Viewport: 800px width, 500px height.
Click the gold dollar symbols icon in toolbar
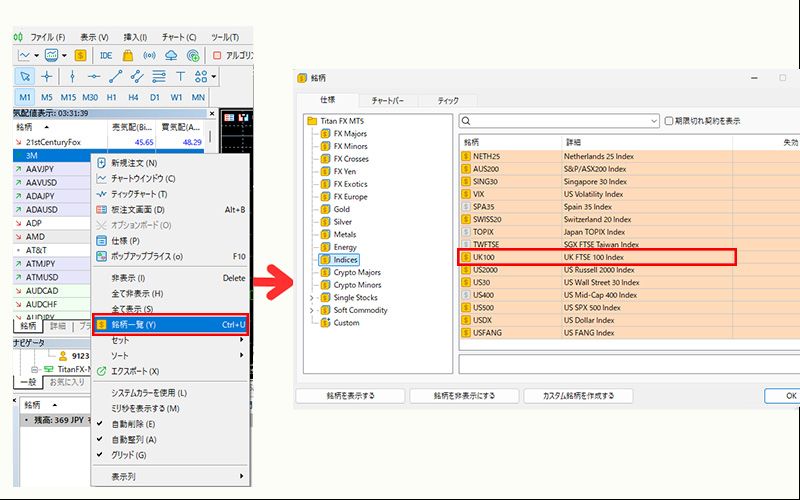[x=80, y=55]
